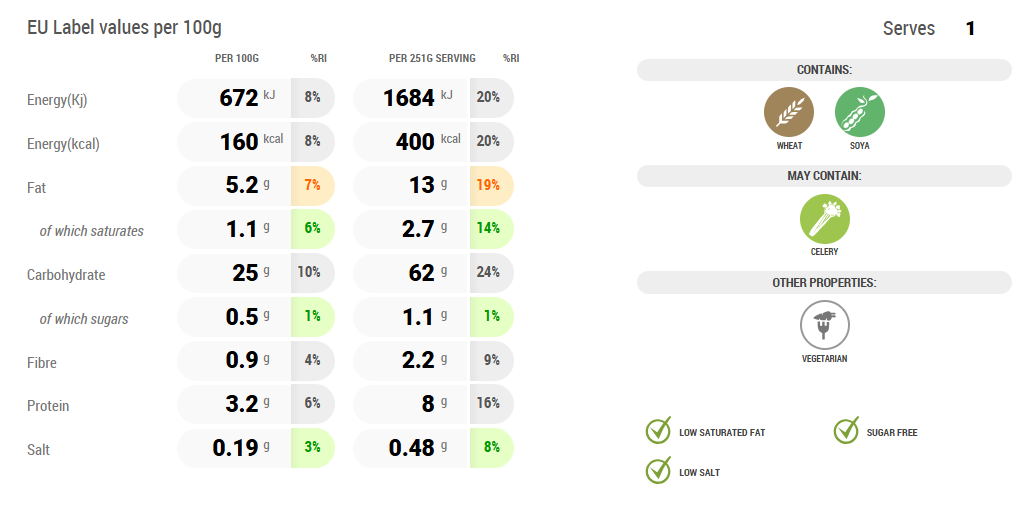Click the Low Saturated Fat checkmark
Screen dimensions: 1022x508
pos(658,431)
